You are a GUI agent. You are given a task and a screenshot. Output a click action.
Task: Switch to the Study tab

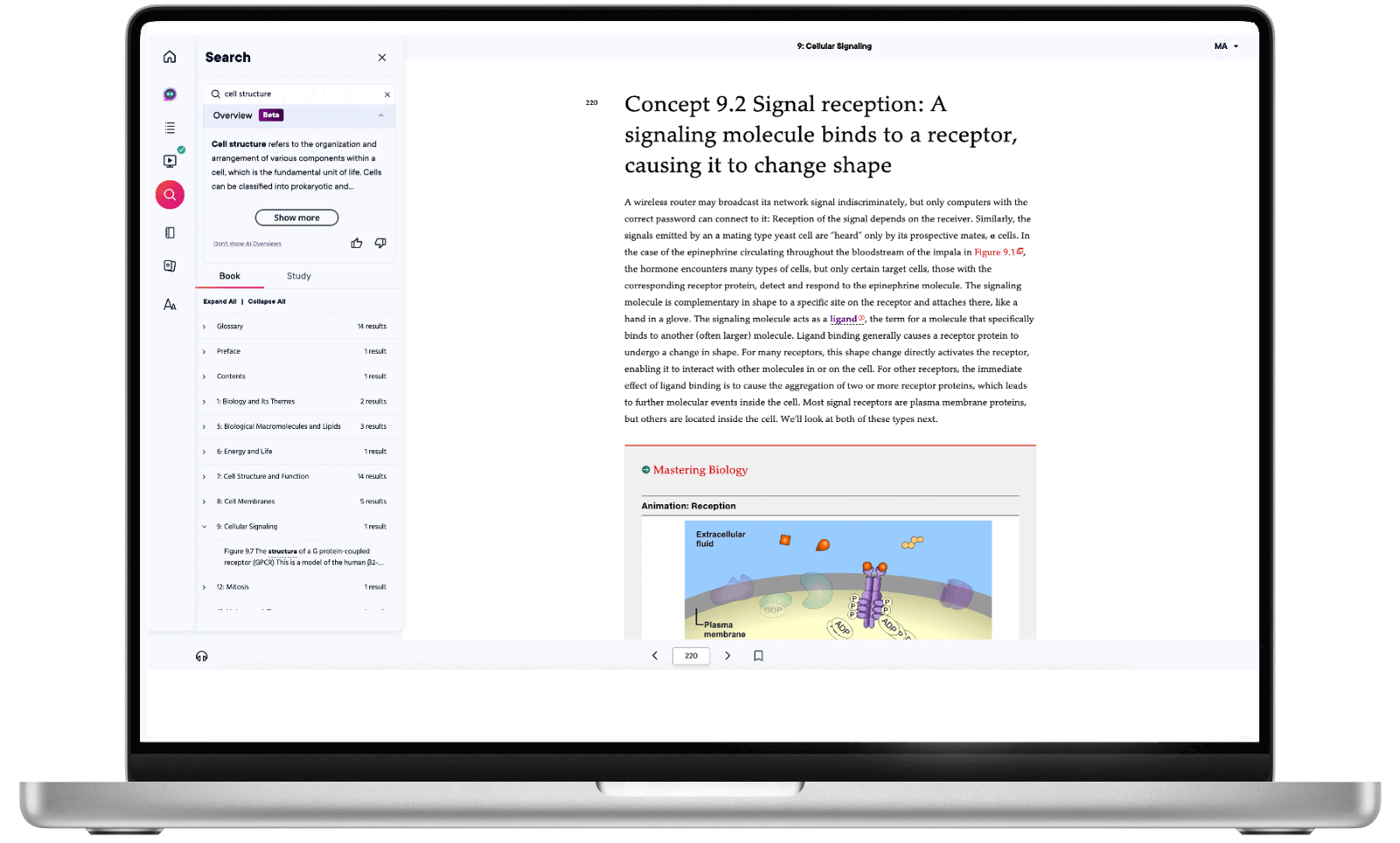tap(298, 276)
